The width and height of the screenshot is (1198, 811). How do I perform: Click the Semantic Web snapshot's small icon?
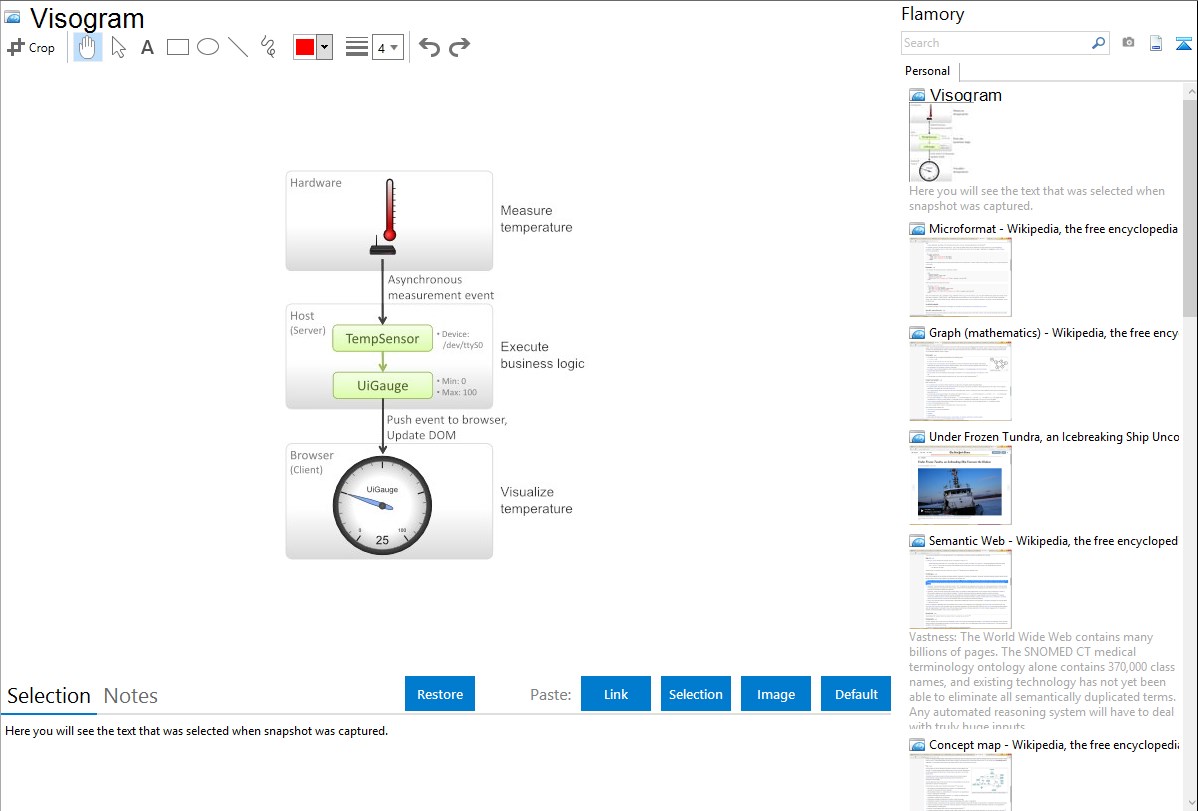917,540
